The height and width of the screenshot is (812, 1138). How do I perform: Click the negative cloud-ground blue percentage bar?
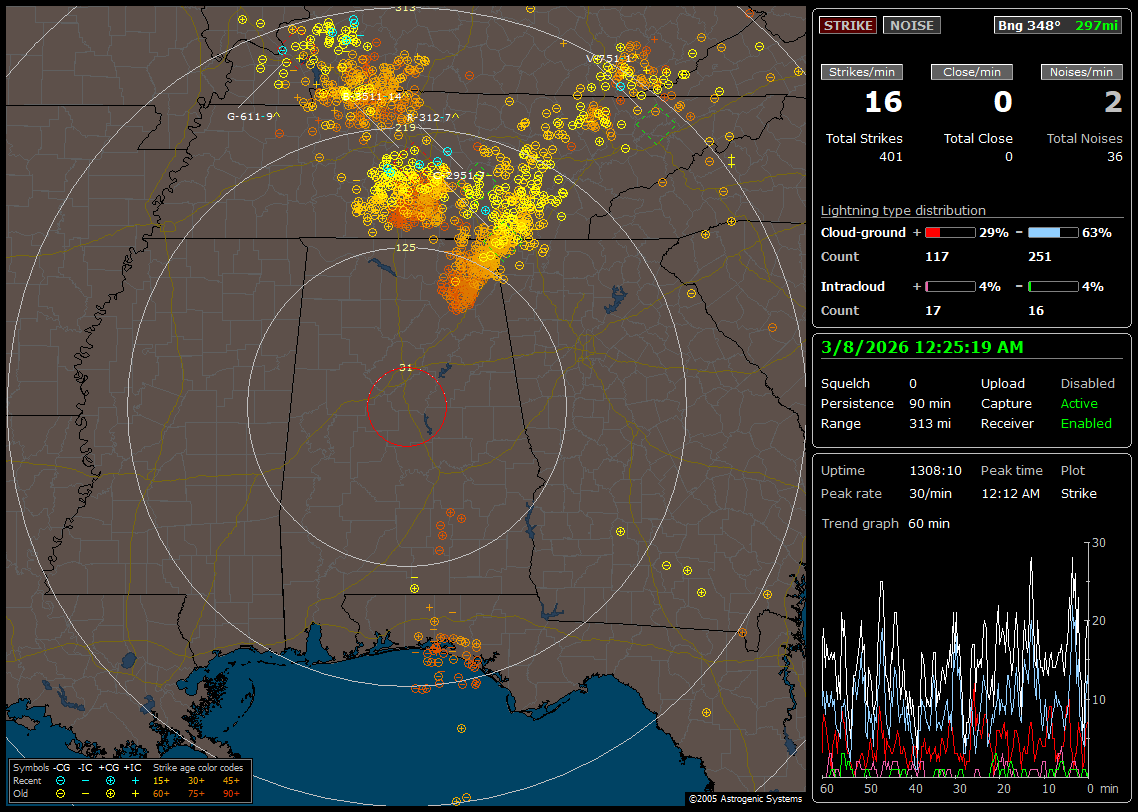tap(1053, 232)
